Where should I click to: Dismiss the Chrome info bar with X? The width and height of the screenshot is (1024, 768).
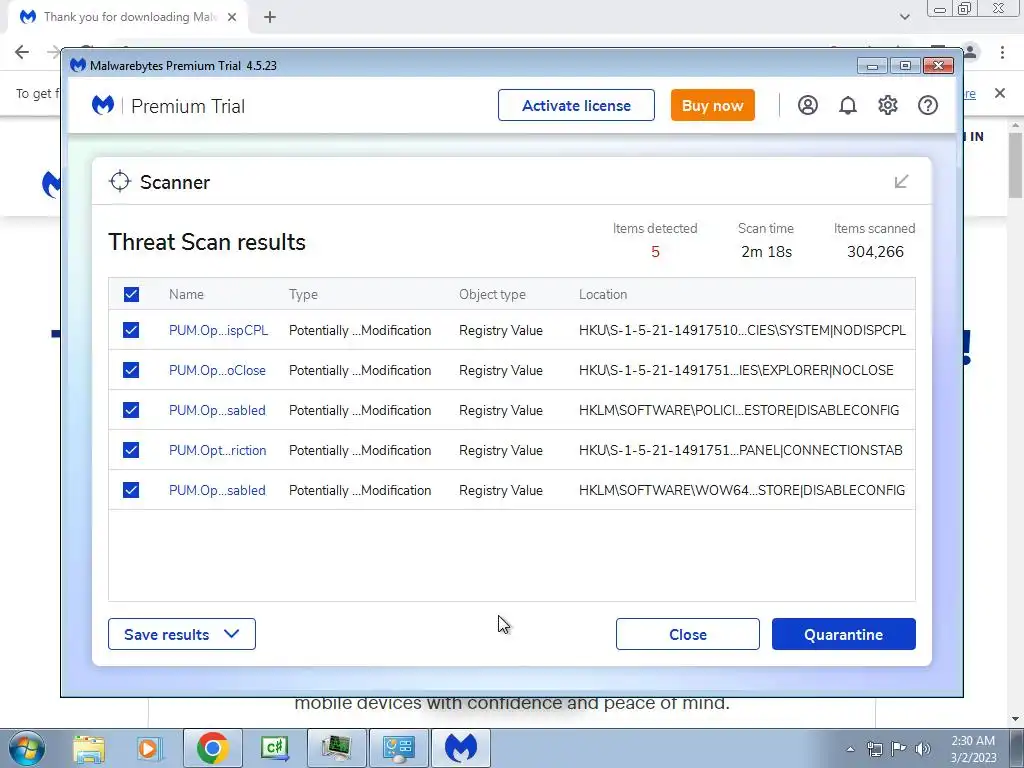coord(1000,93)
